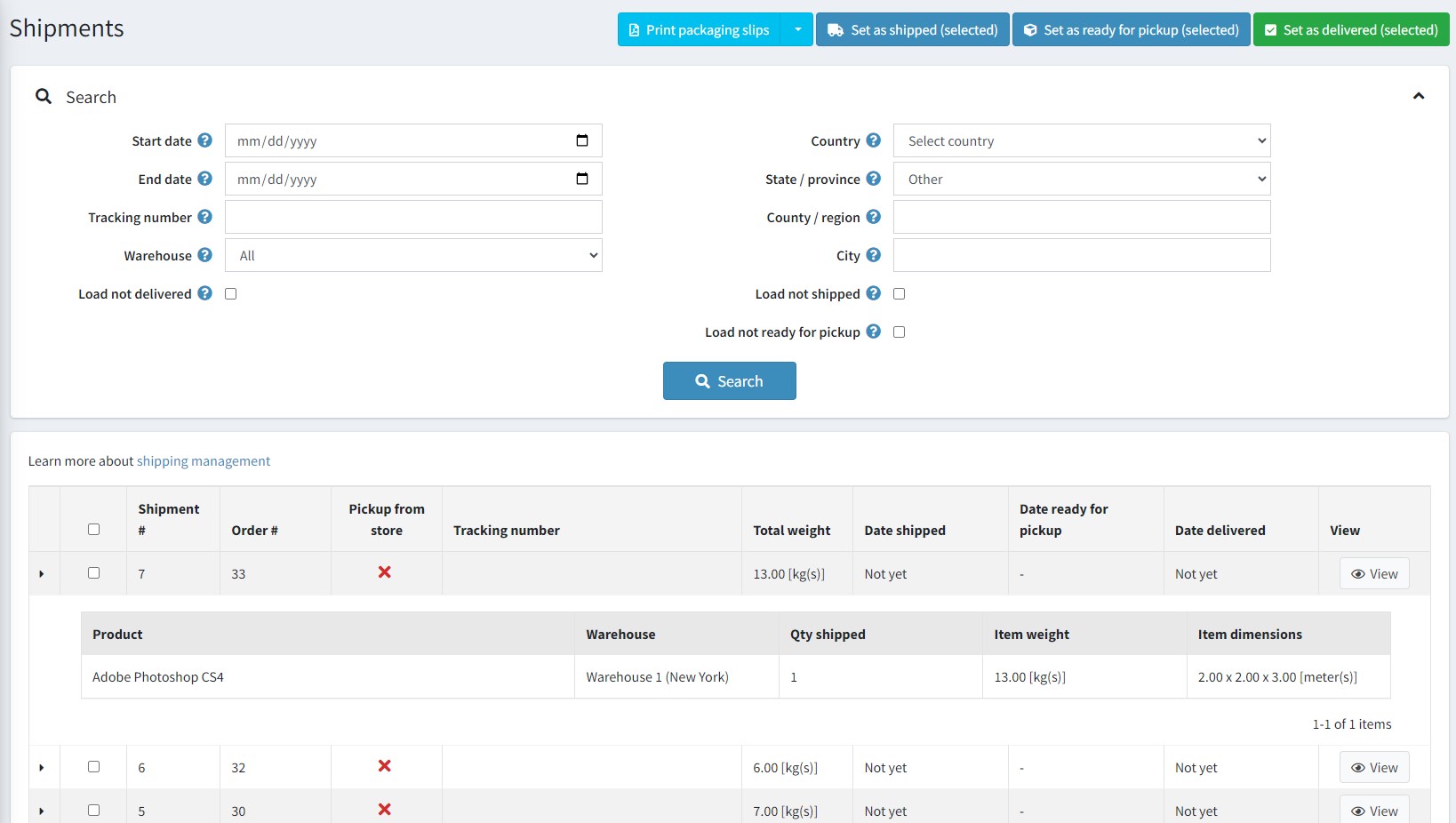Open the Select country dropdown

pos(1081,140)
